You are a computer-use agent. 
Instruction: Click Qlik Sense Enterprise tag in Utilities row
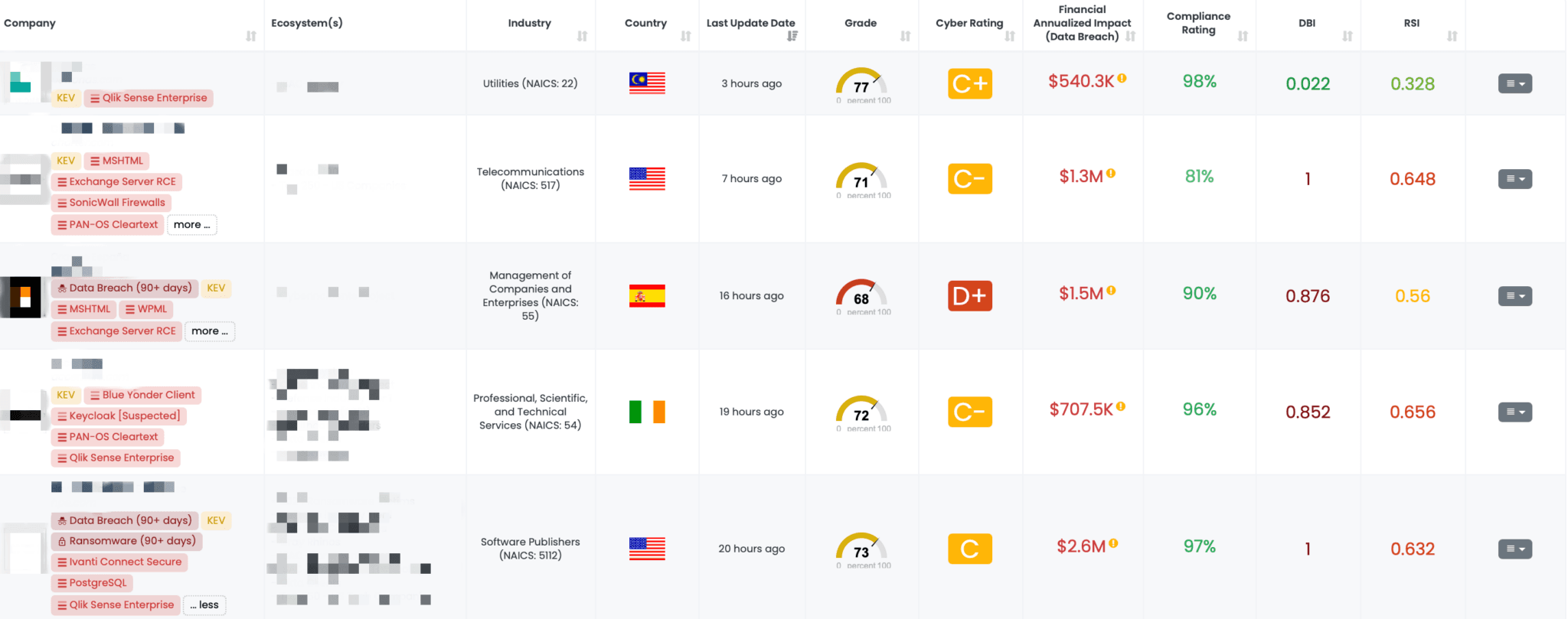(x=149, y=98)
